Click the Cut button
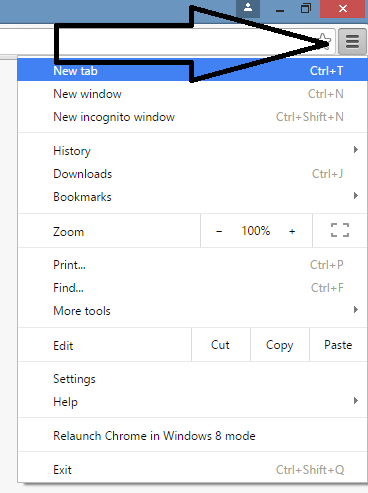368x493 pixels. click(x=221, y=345)
